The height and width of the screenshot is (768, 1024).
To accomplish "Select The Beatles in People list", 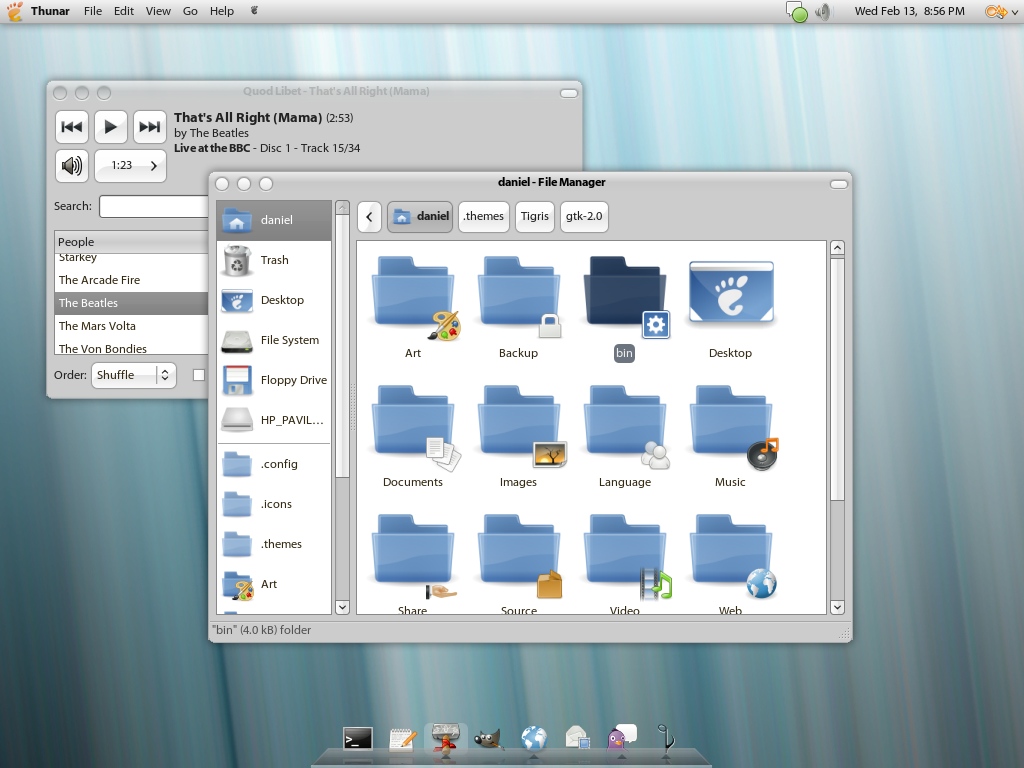I will pos(131,303).
